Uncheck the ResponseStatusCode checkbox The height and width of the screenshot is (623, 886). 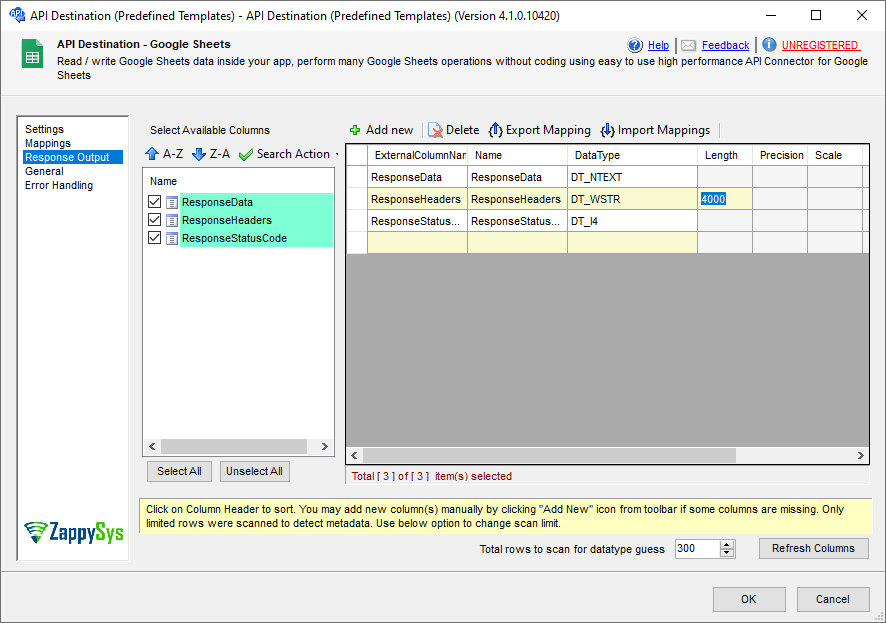click(x=154, y=238)
